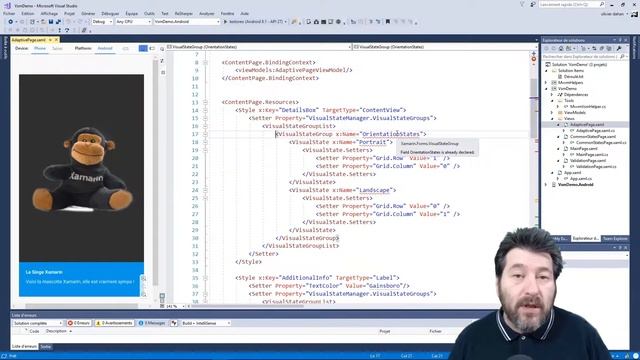Click the Save All toolbar icon
Viewport: 640px width, 360px height.
pos(58,22)
